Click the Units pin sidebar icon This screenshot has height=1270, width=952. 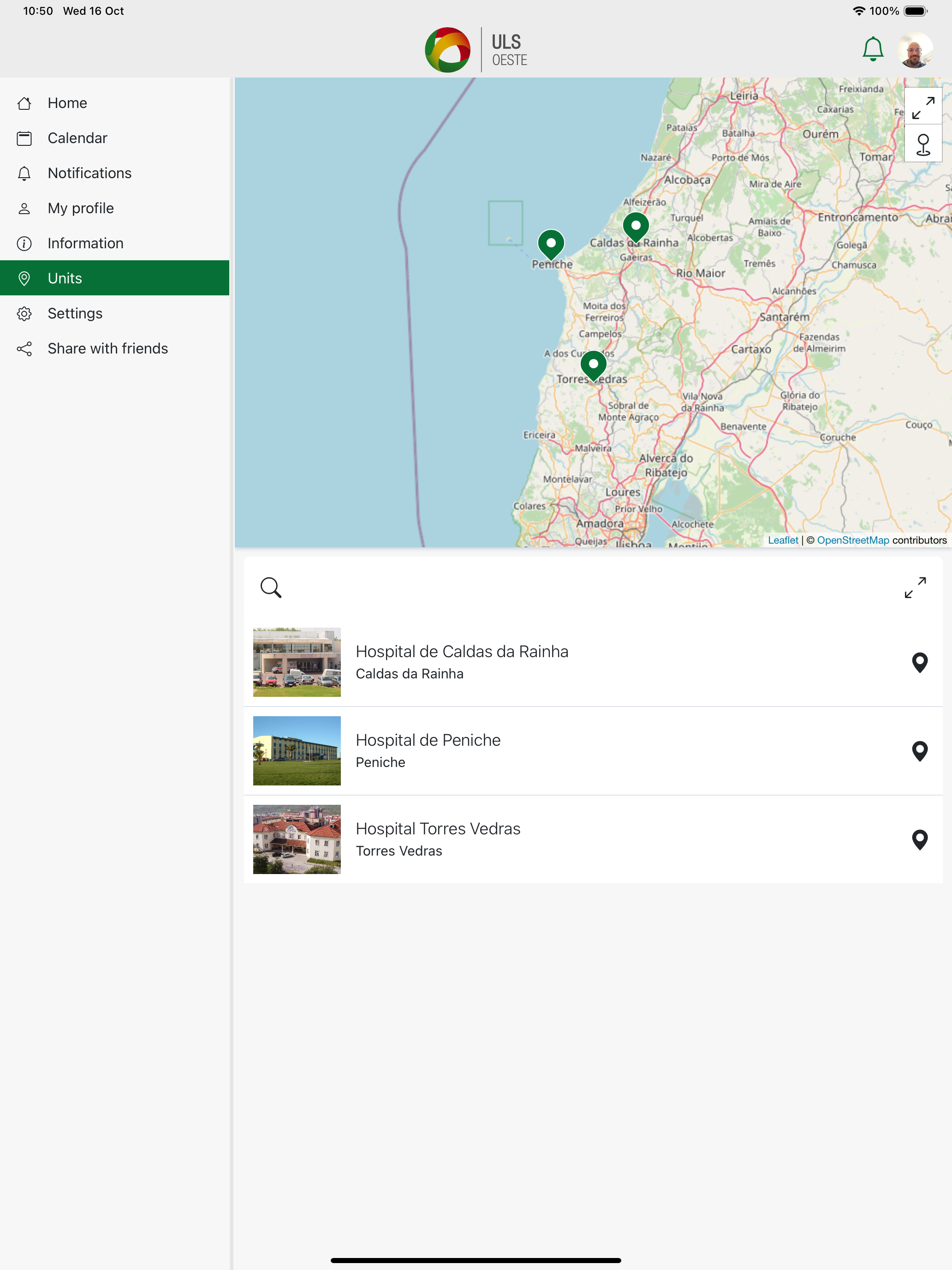(x=24, y=278)
